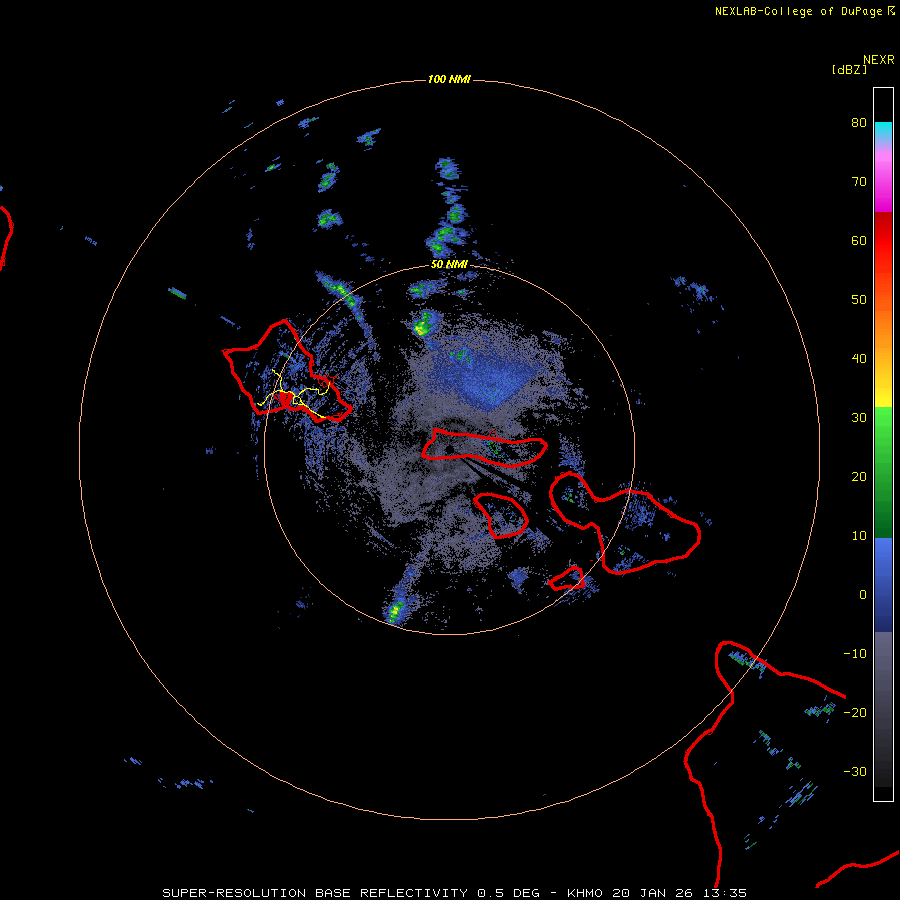Click the 30 value on the dBZ scale

(859, 418)
